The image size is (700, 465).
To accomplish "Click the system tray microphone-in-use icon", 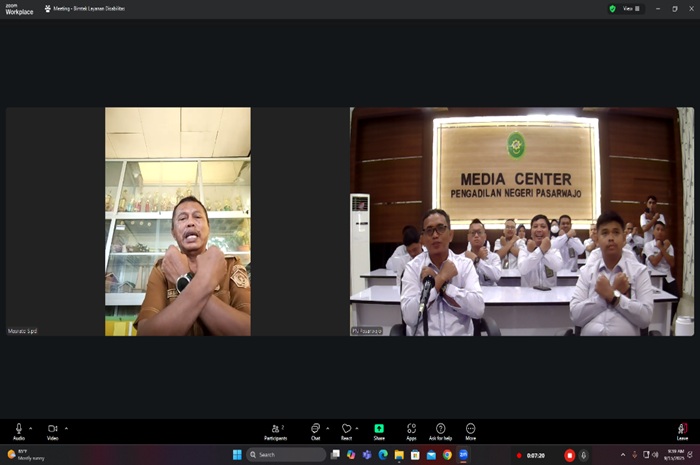I will (634, 455).
